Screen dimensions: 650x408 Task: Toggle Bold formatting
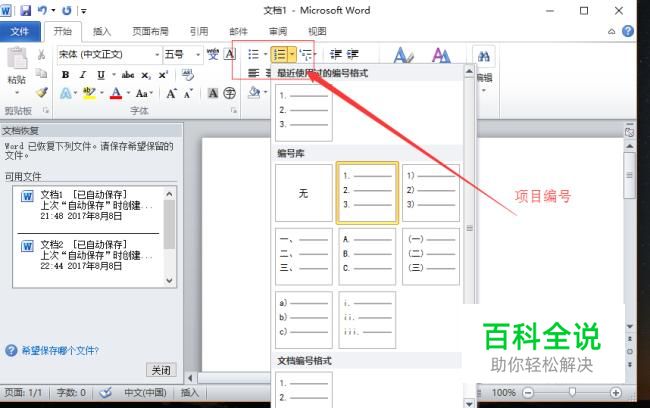pyautogui.click(x=65, y=75)
